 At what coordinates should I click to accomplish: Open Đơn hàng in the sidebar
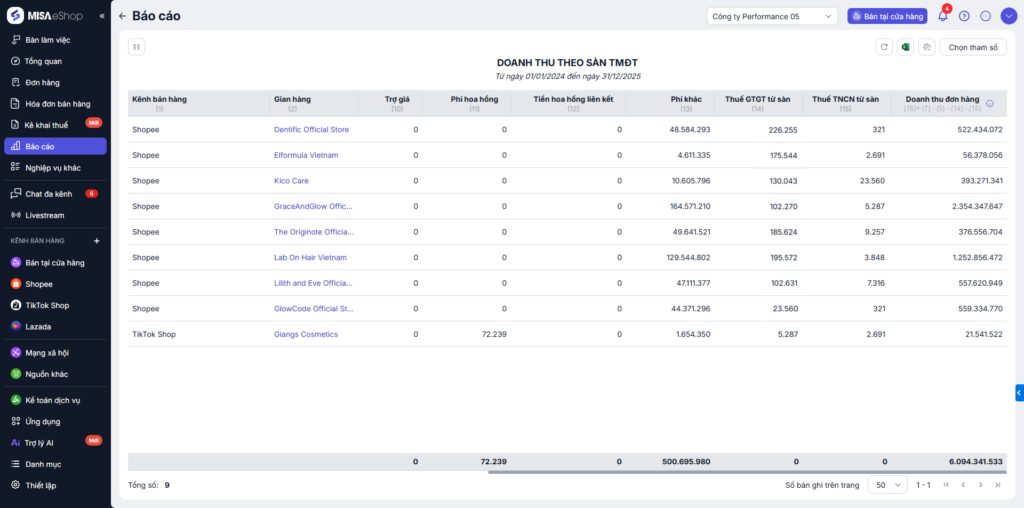pyautogui.click(x=43, y=82)
